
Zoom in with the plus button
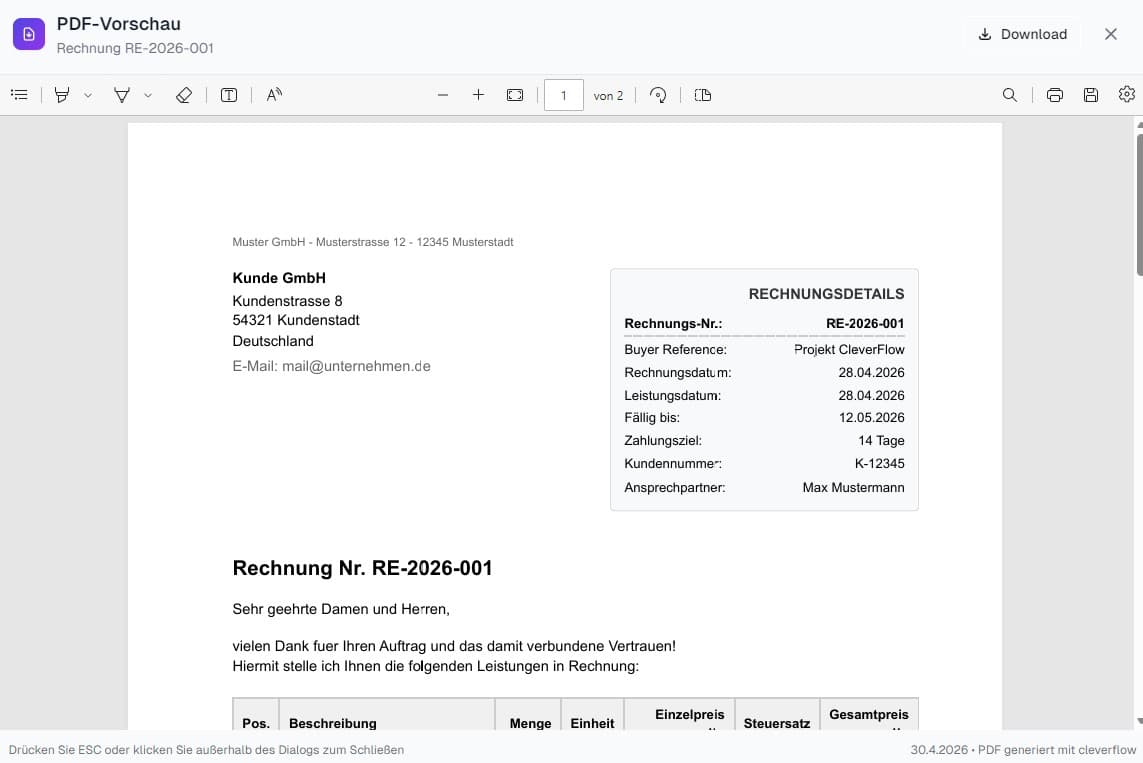478,95
